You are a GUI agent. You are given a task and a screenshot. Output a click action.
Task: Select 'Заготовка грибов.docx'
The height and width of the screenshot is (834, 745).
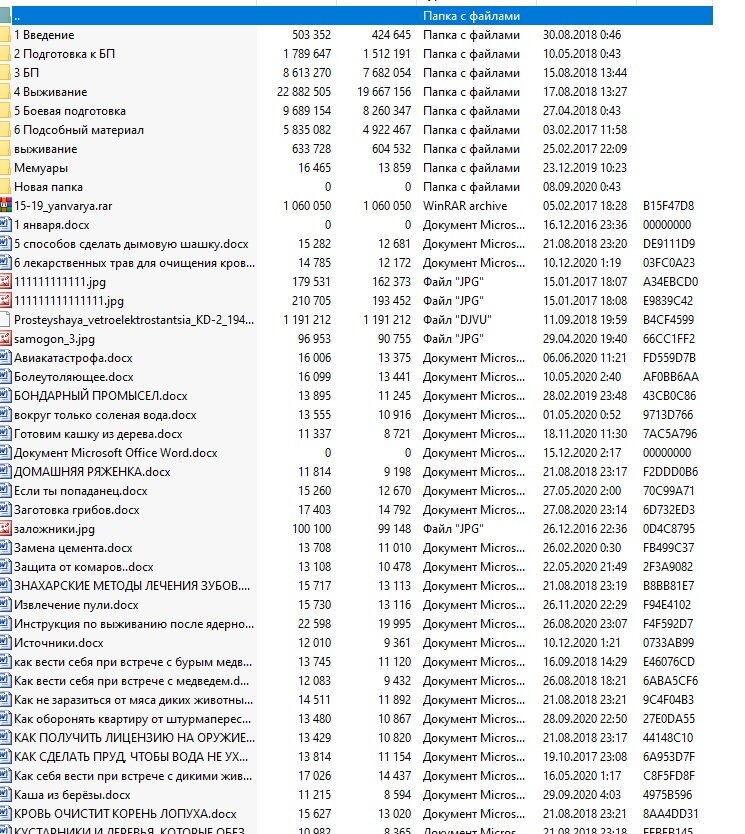pyautogui.click(x=77, y=510)
